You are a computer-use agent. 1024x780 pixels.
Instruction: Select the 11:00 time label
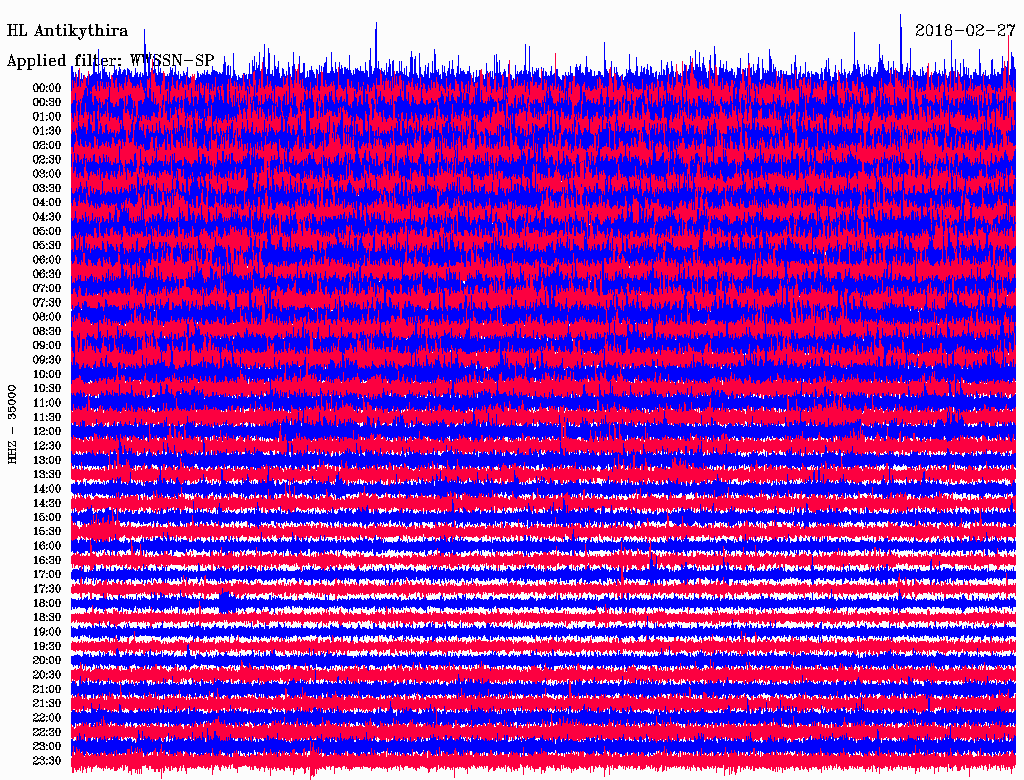(47, 403)
